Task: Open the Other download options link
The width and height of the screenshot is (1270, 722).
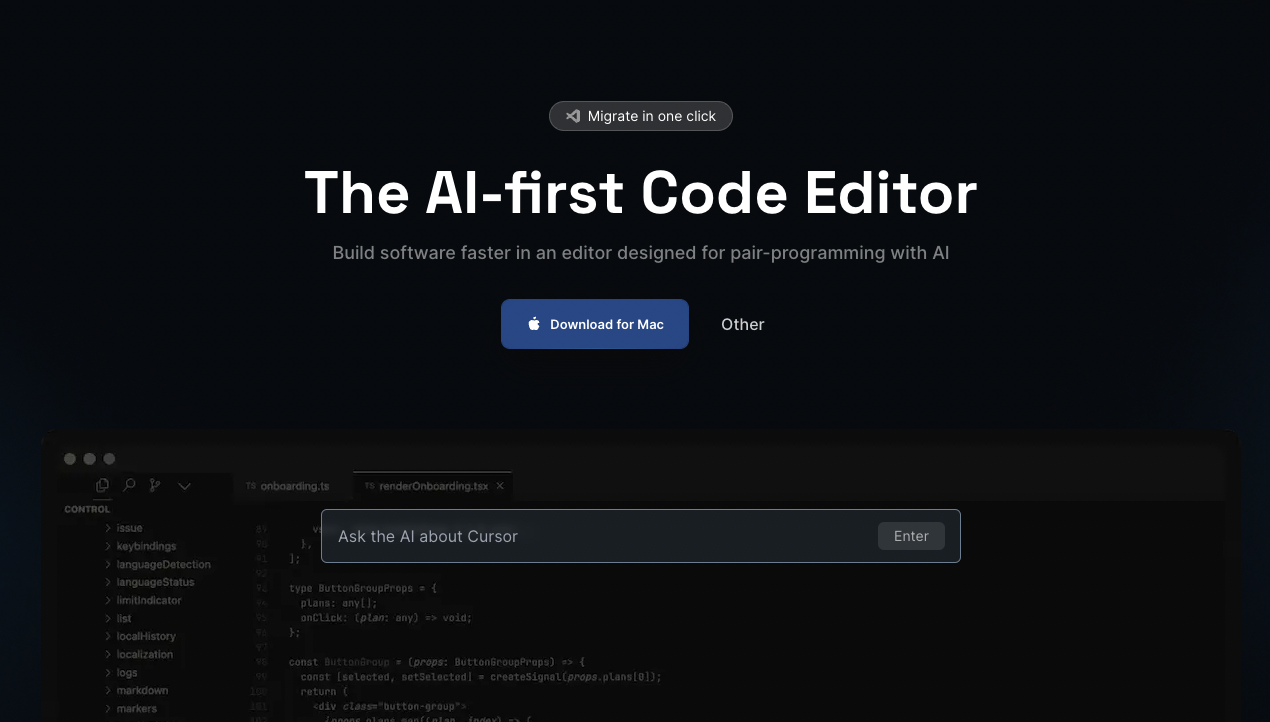Action: click(x=743, y=324)
